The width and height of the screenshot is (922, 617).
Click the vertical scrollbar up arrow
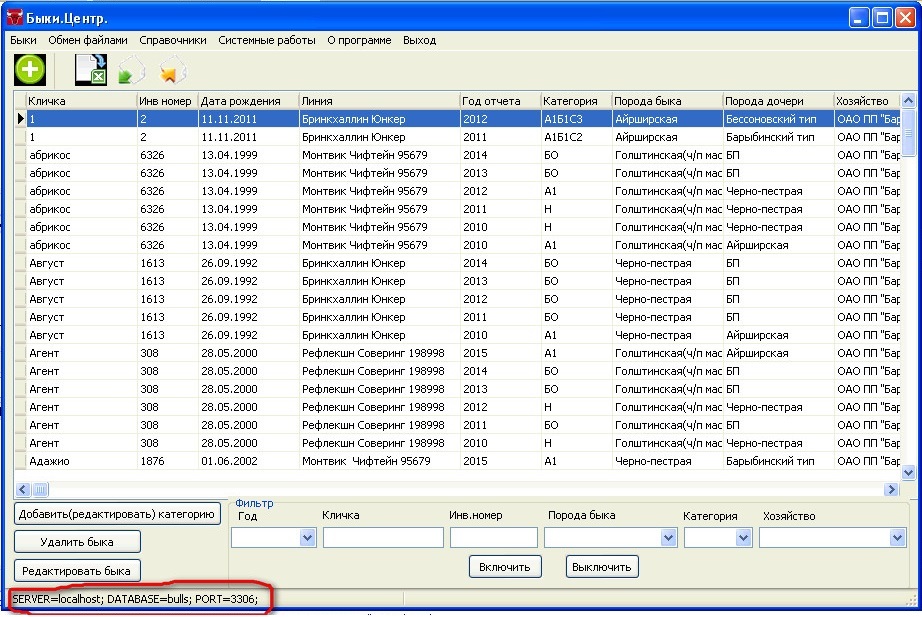(908, 101)
